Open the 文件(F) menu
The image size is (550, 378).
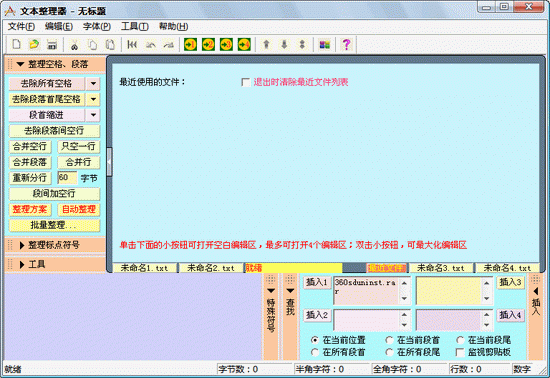[x=21, y=26]
